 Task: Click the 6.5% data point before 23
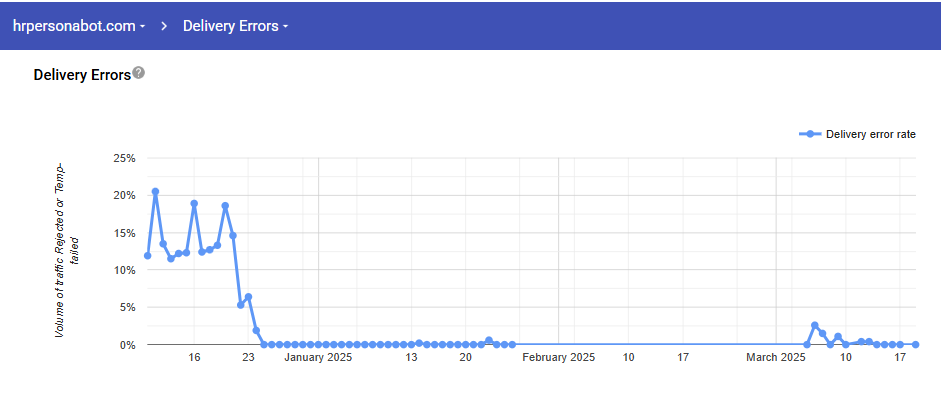[x=248, y=297]
